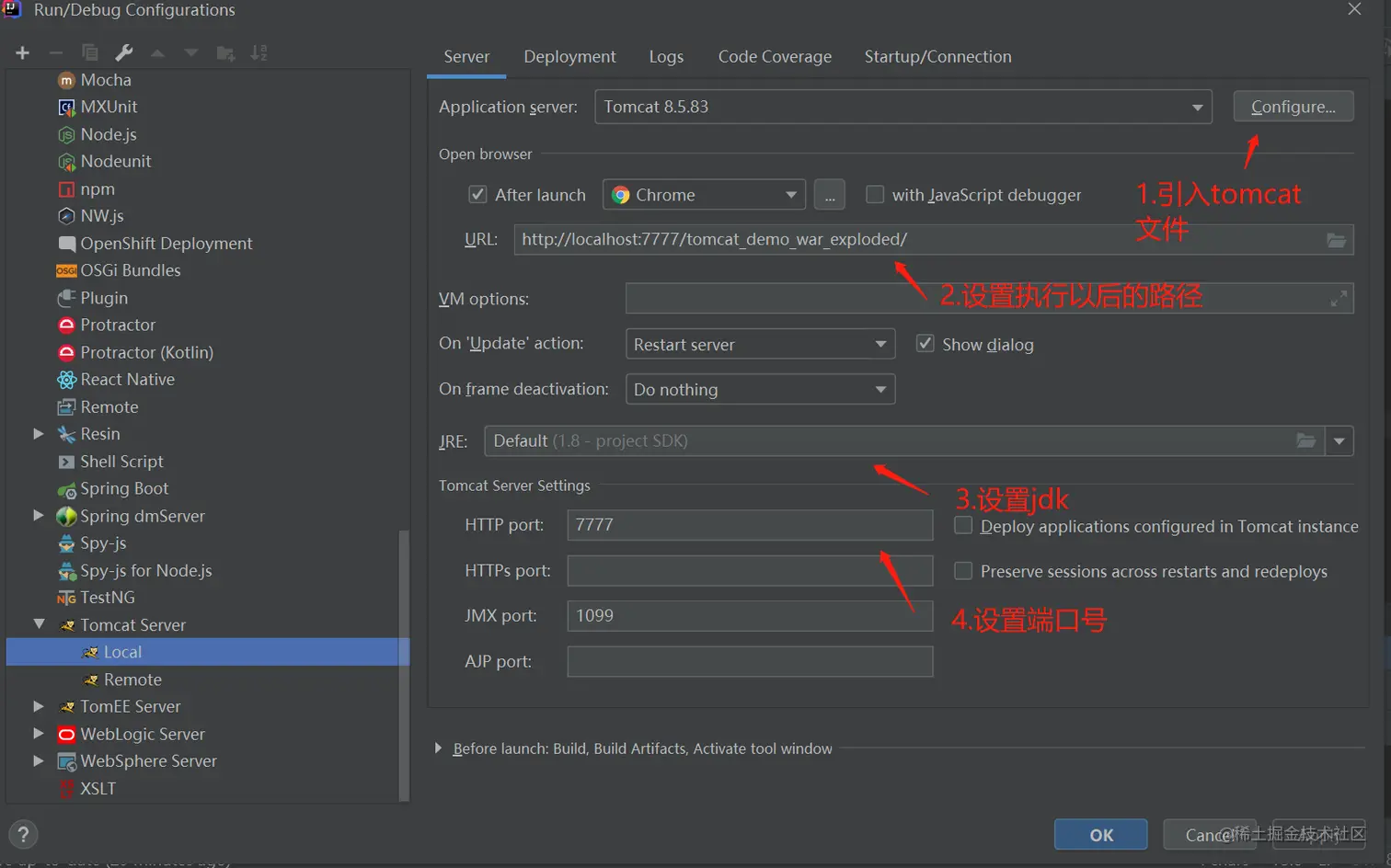Expand the Before launch section
Image resolution: width=1391 pixels, height=868 pixels.
439,748
